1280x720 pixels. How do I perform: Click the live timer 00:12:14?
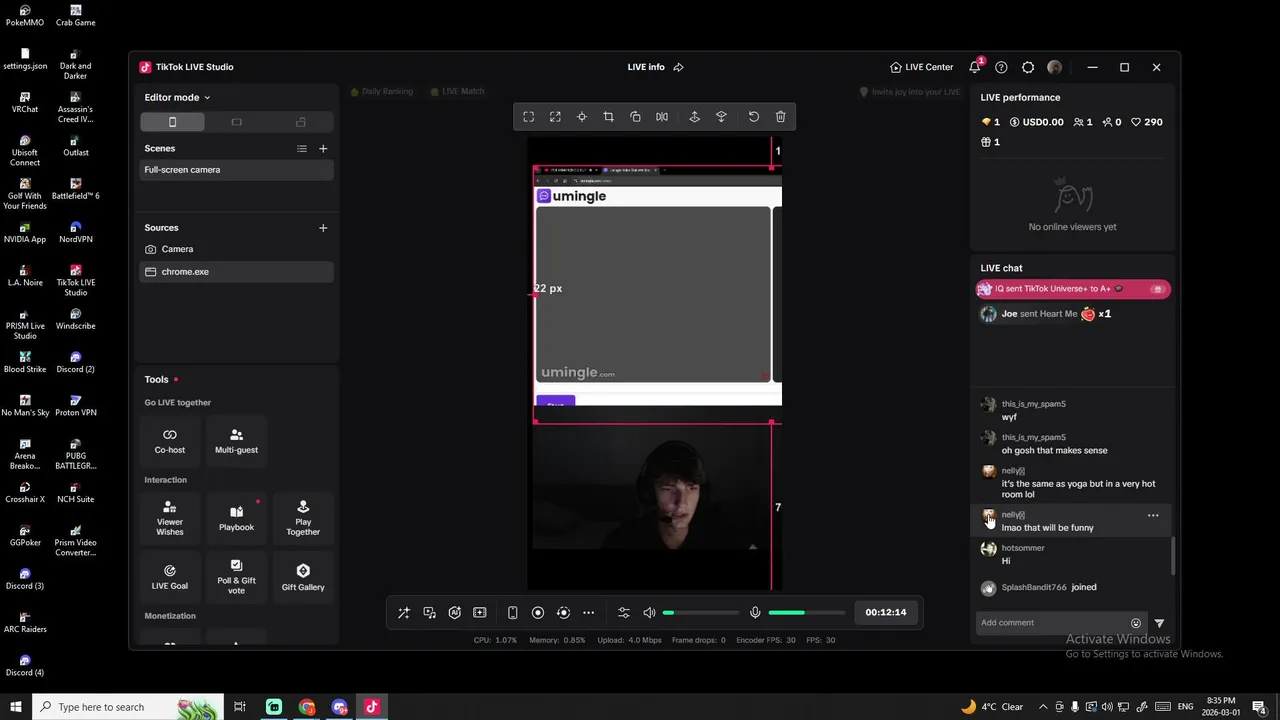(886, 613)
